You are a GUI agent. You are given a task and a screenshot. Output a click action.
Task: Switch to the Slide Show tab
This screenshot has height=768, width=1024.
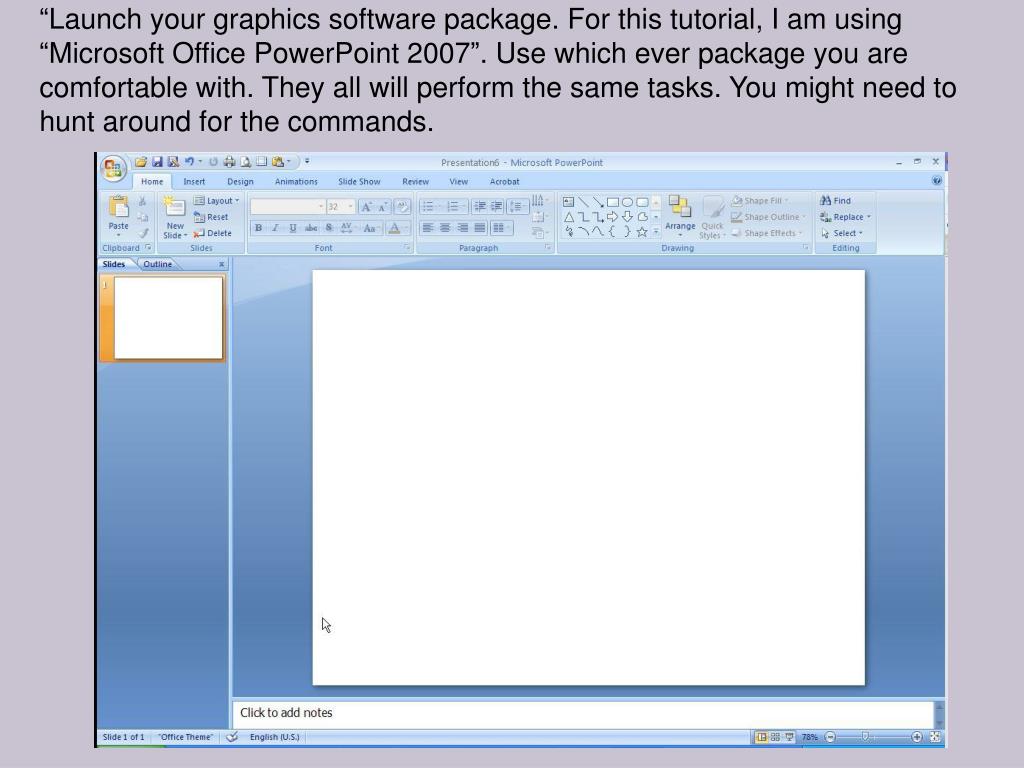coord(359,182)
